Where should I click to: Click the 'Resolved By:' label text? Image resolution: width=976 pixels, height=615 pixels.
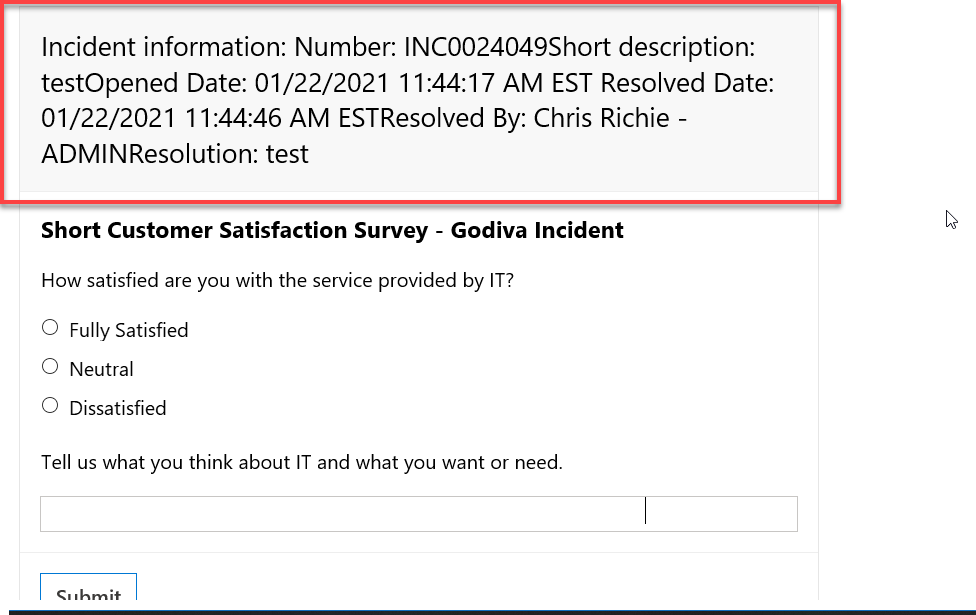pyautogui.click(x=453, y=118)
